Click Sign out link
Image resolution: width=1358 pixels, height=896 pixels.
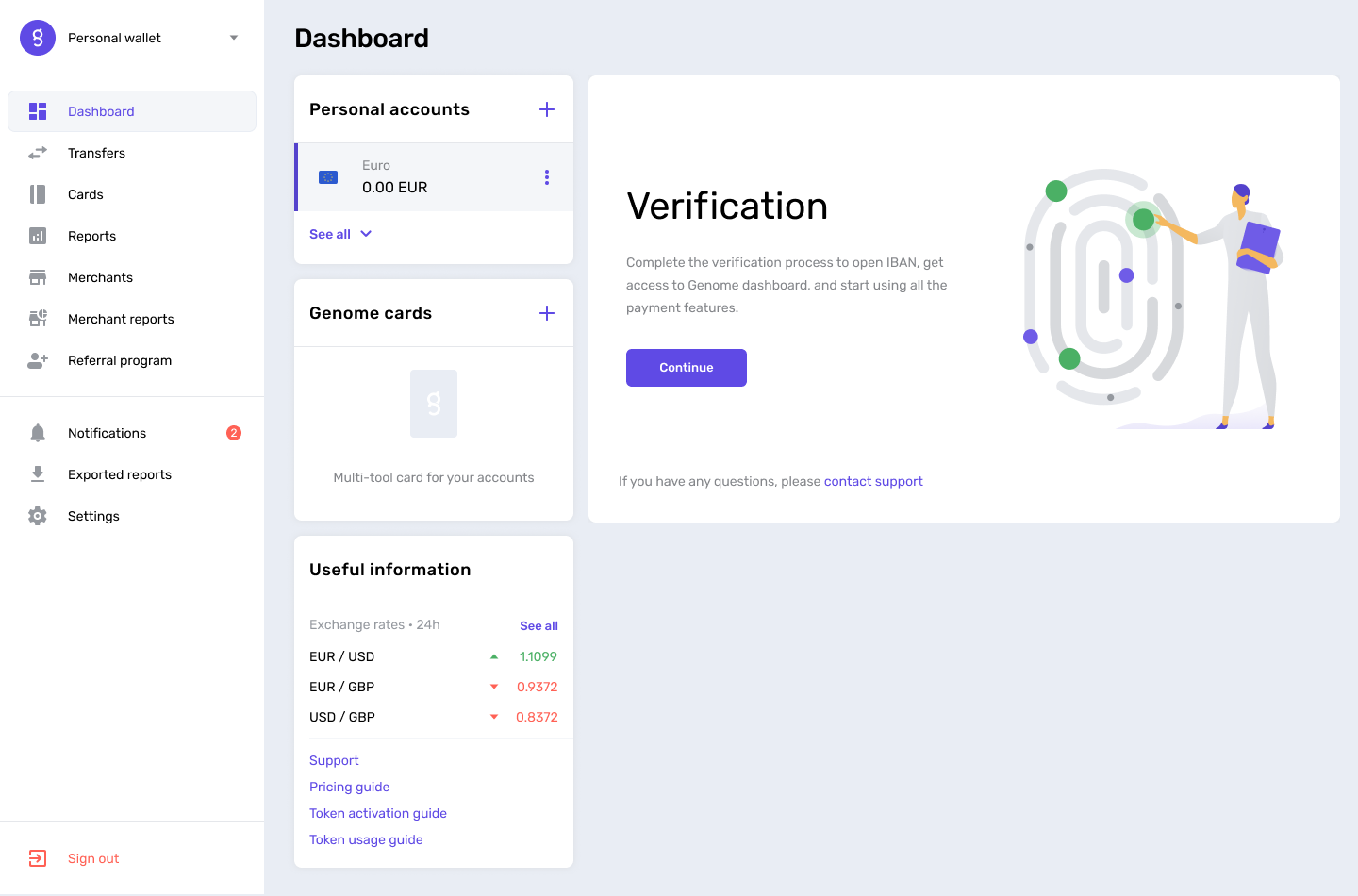(x=93, y=858)
